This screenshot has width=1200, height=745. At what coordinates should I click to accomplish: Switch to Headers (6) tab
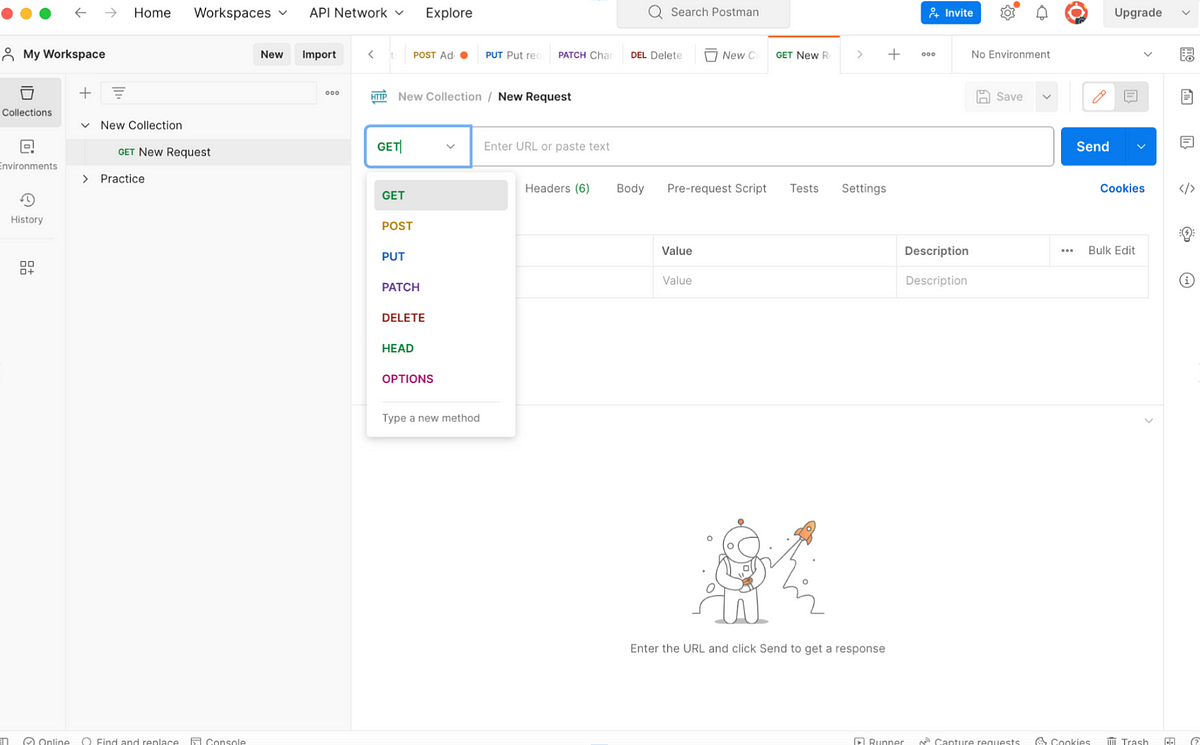(557, 188)
